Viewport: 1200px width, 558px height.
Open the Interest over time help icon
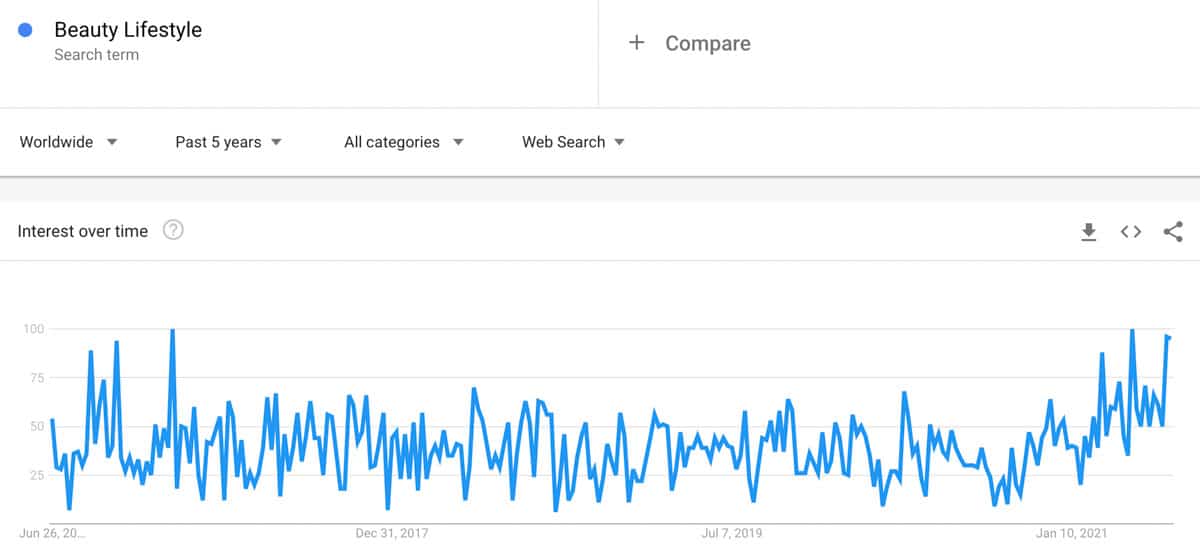pos(173,231)
